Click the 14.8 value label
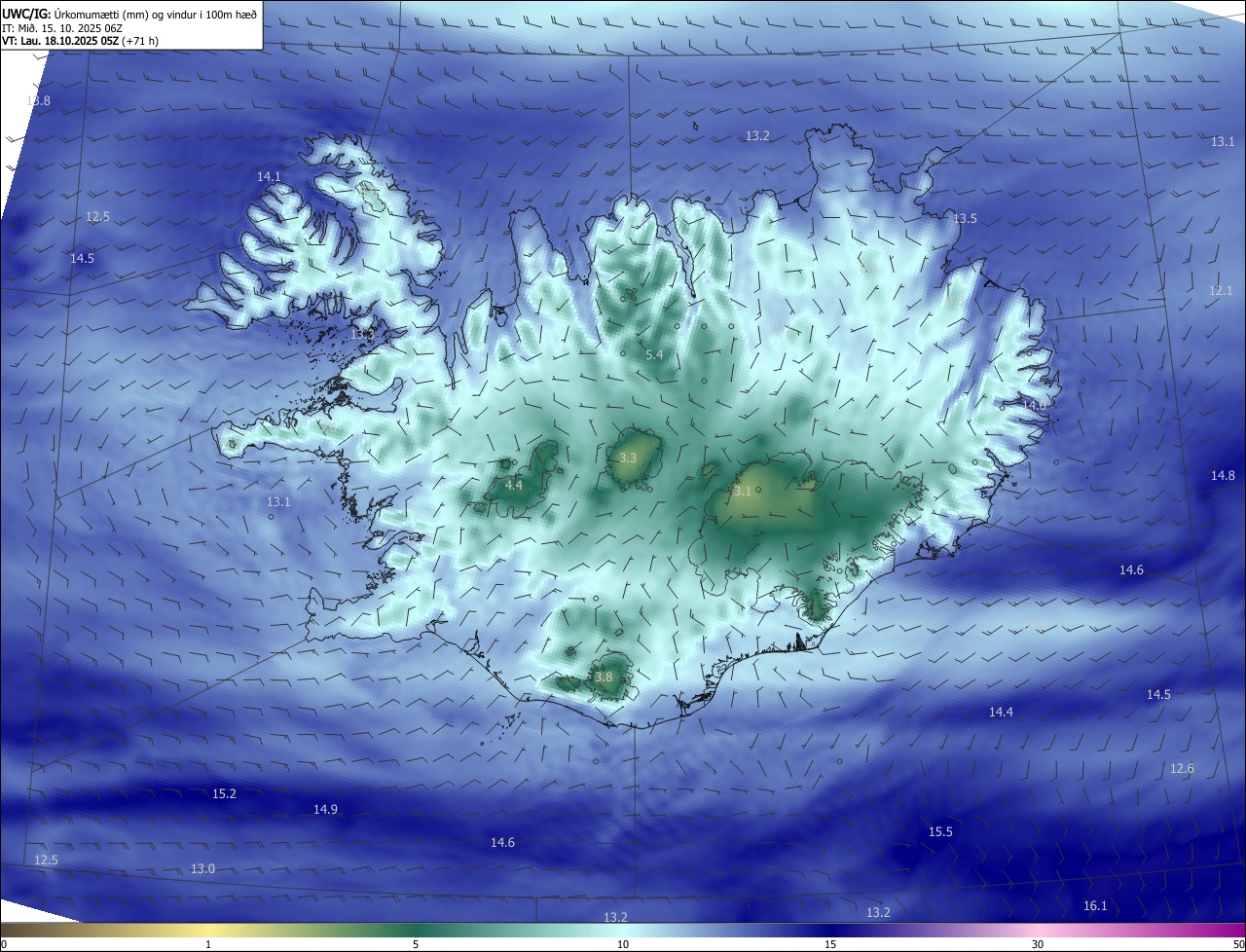Viewport: 1246px width, 952px height. (1223, 476)
